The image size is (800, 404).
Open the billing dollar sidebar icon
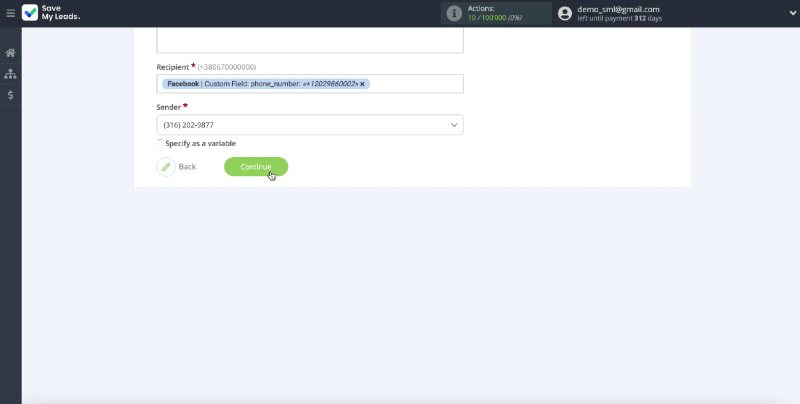pyautogui.click(x=10, y=95)
